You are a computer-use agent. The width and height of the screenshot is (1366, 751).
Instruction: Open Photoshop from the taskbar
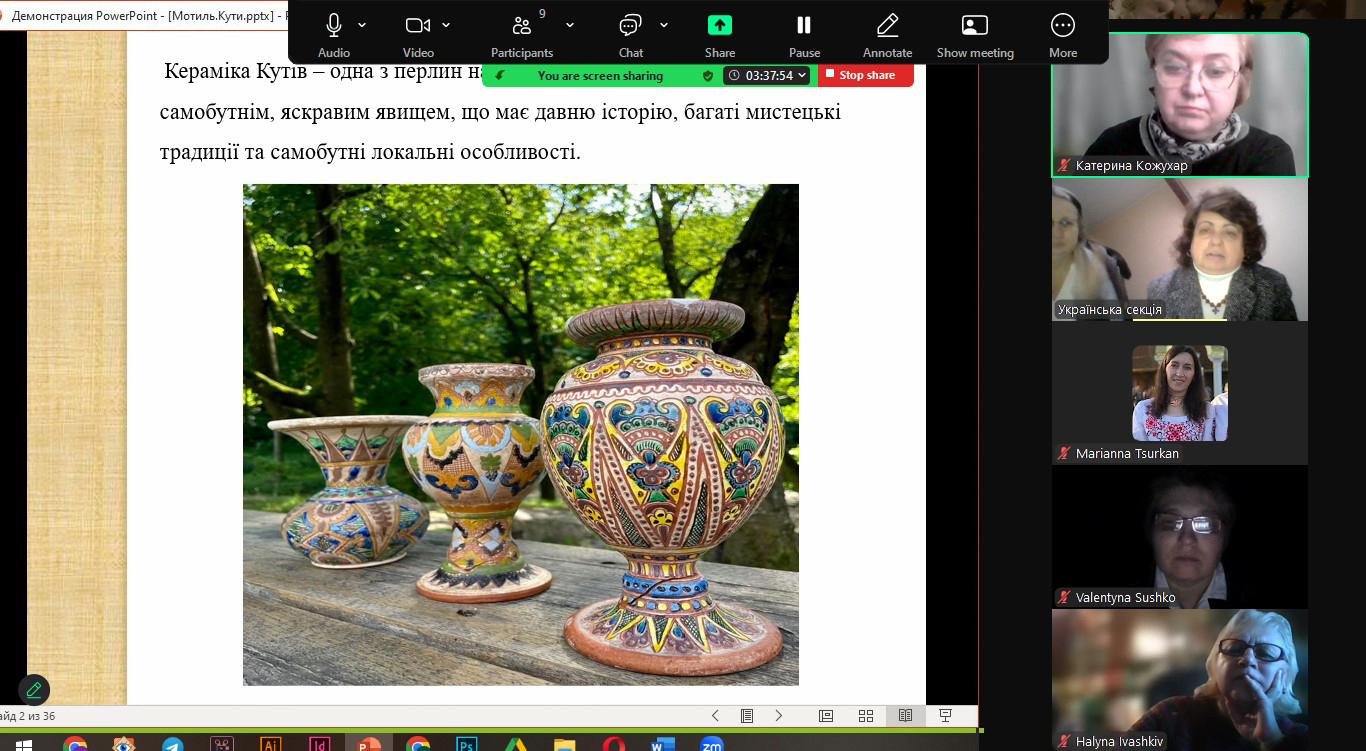(x=467, y=744)
